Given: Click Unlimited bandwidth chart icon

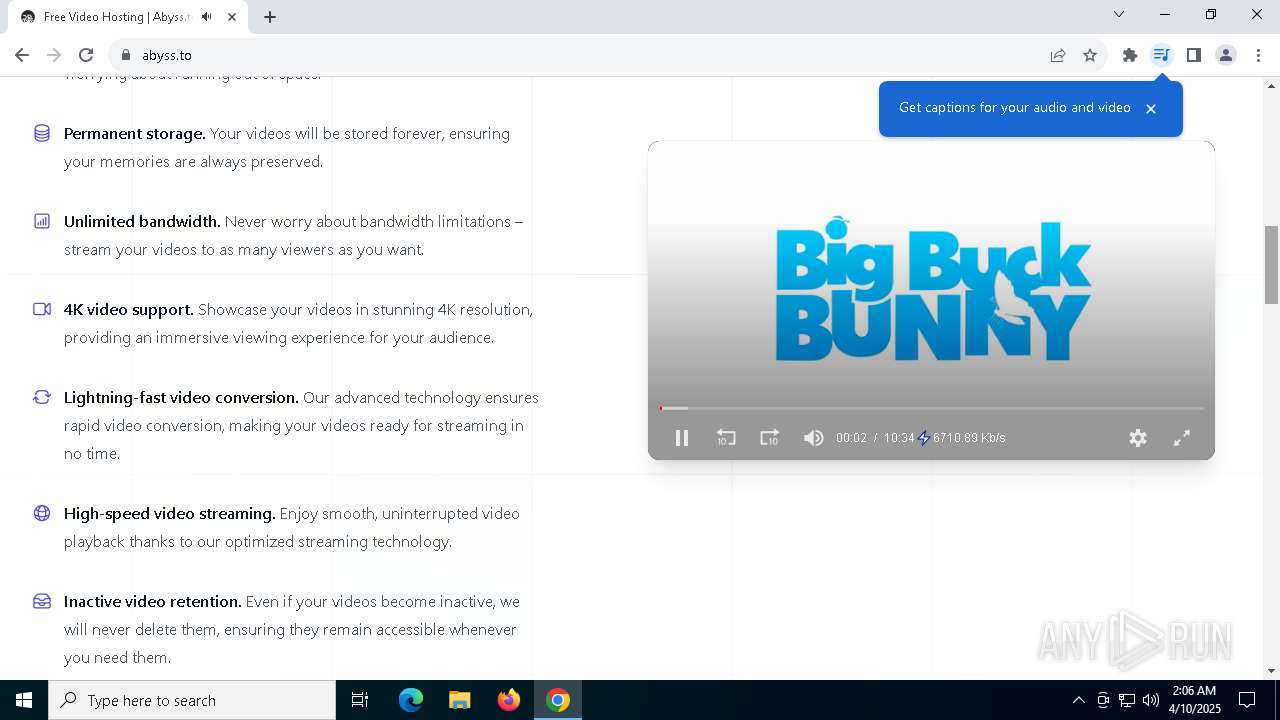Looking at the screenshot, I should coord(42,221).
